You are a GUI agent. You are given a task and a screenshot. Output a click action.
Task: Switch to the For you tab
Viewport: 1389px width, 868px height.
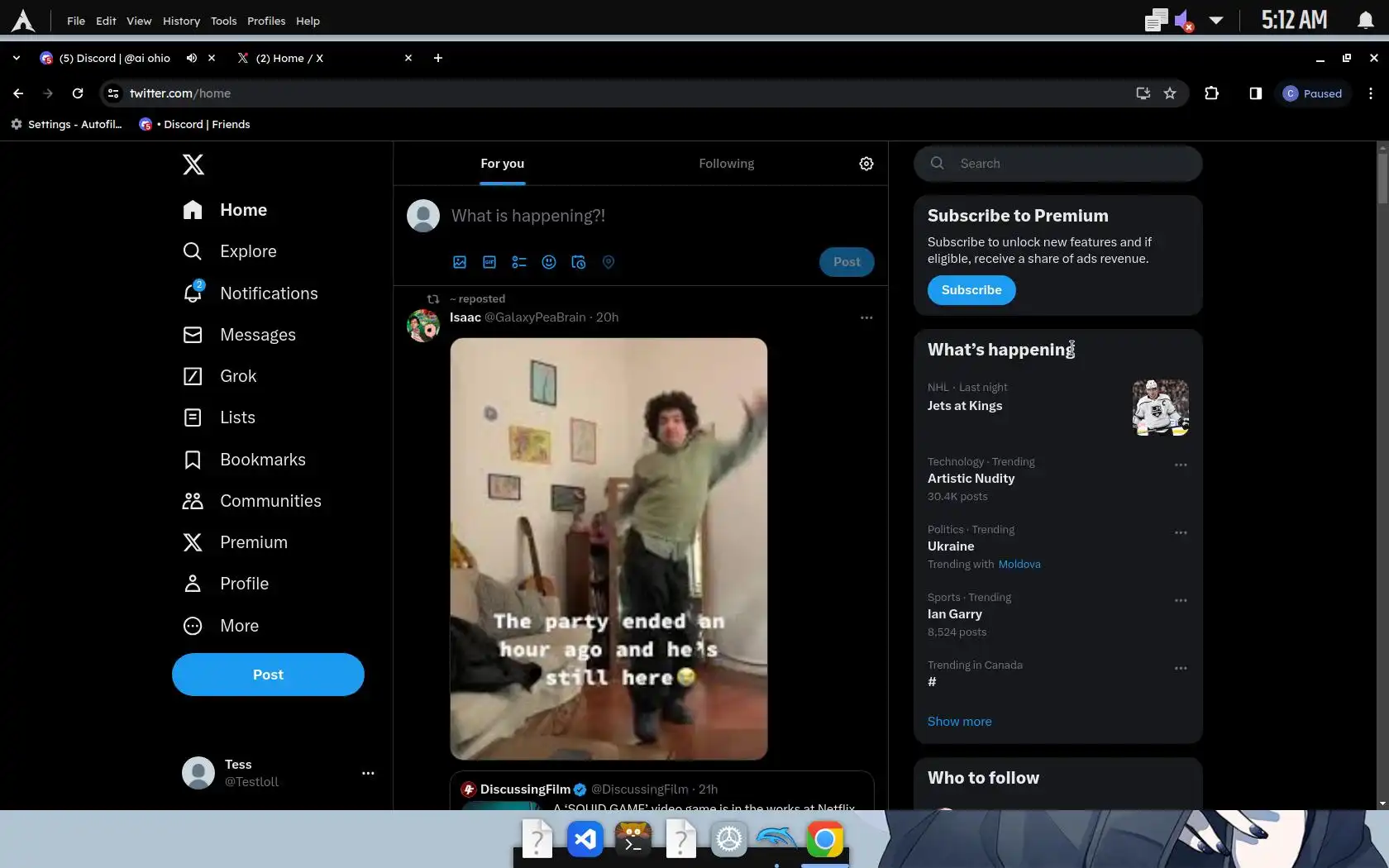[x=503, y=164]
